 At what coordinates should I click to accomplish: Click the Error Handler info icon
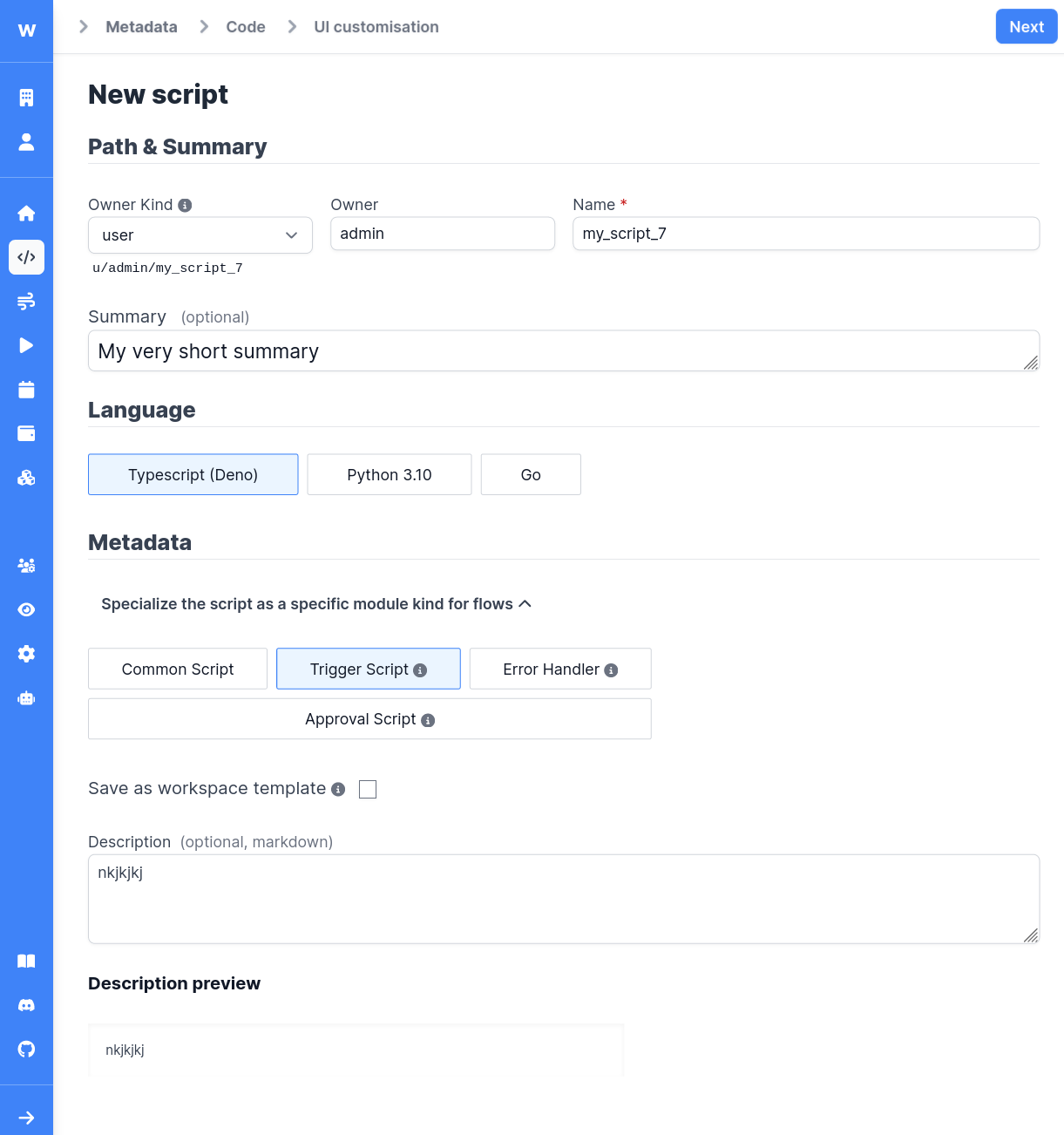[611, 670]
